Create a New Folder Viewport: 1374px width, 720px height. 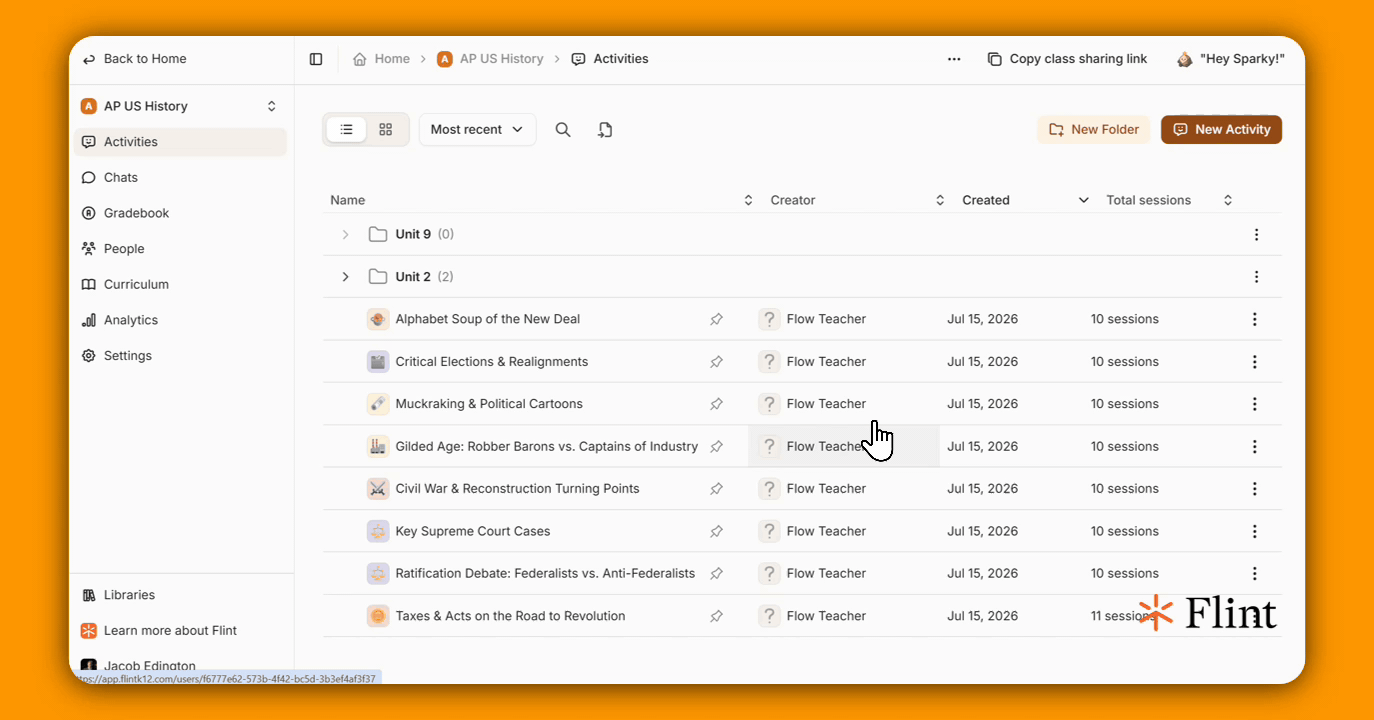[x=1094, y=129]
